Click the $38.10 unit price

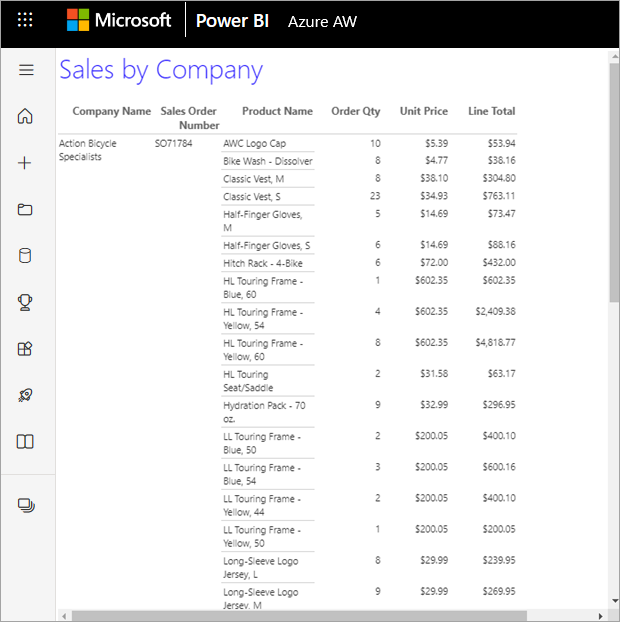click(x=434, y=178)
